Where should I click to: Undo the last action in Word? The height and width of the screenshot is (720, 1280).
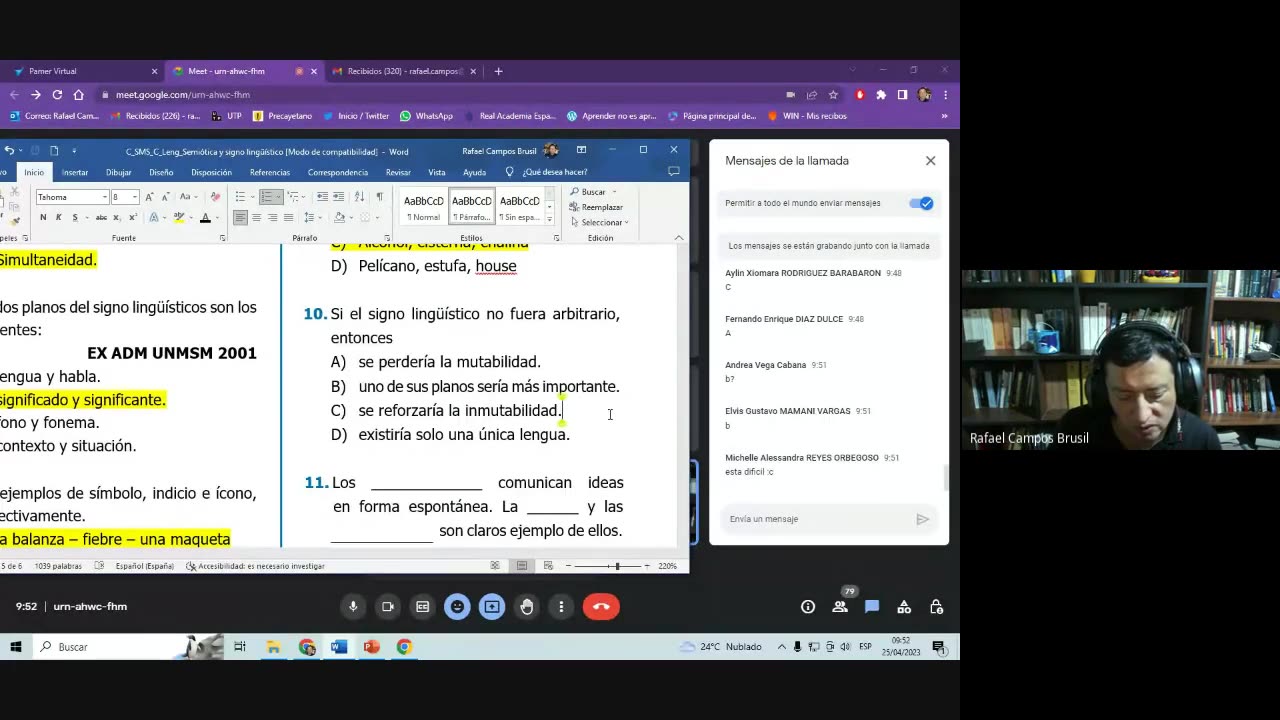tap(9, 151)
